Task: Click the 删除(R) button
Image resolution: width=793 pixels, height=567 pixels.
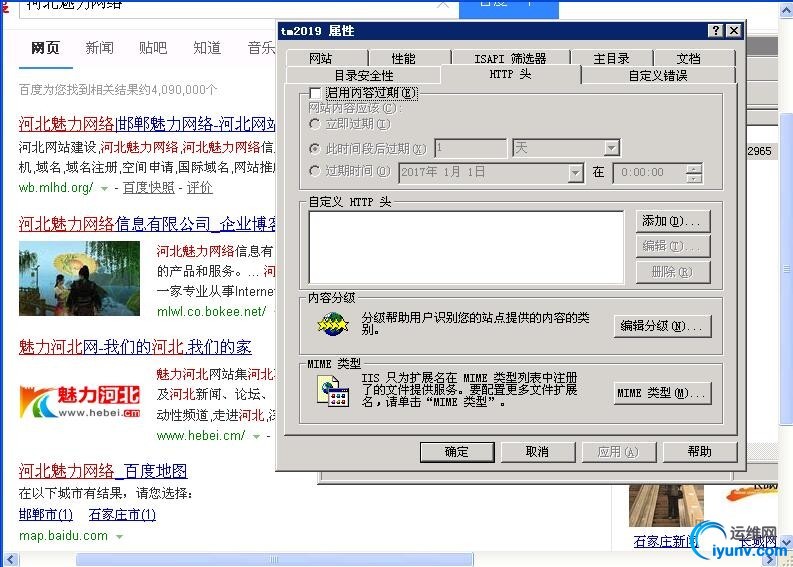Action: 673,272
